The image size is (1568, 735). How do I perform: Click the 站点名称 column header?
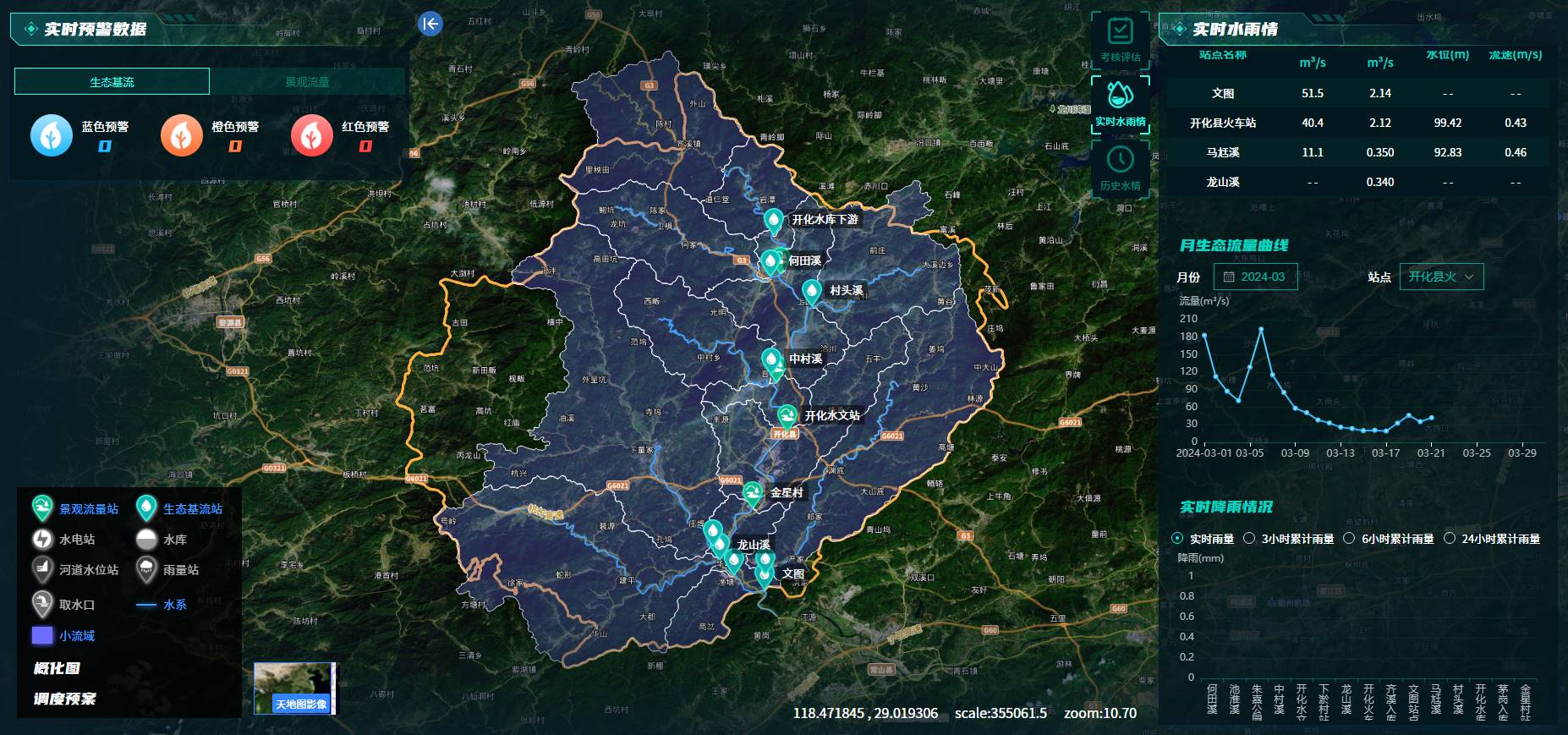(x=1223, y=55)
